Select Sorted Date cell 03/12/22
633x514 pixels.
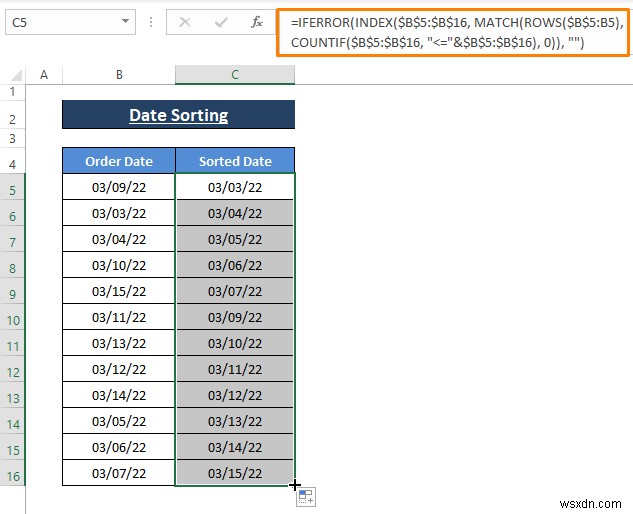pos(235,395)
